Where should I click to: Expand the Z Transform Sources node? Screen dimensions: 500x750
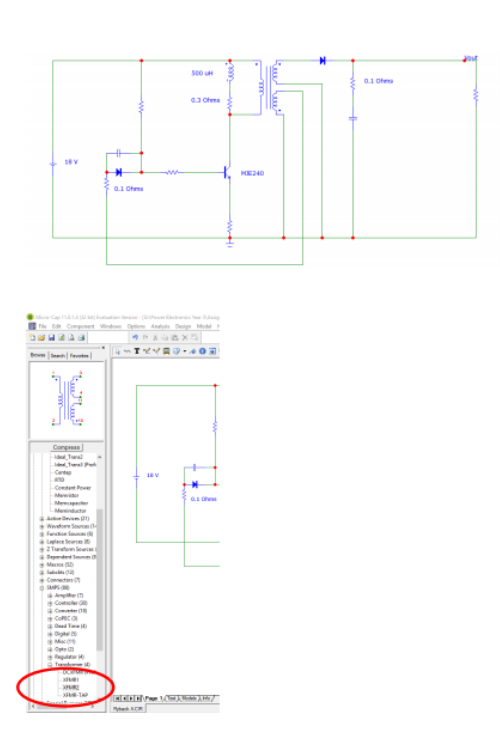click(x=42, y=549)
